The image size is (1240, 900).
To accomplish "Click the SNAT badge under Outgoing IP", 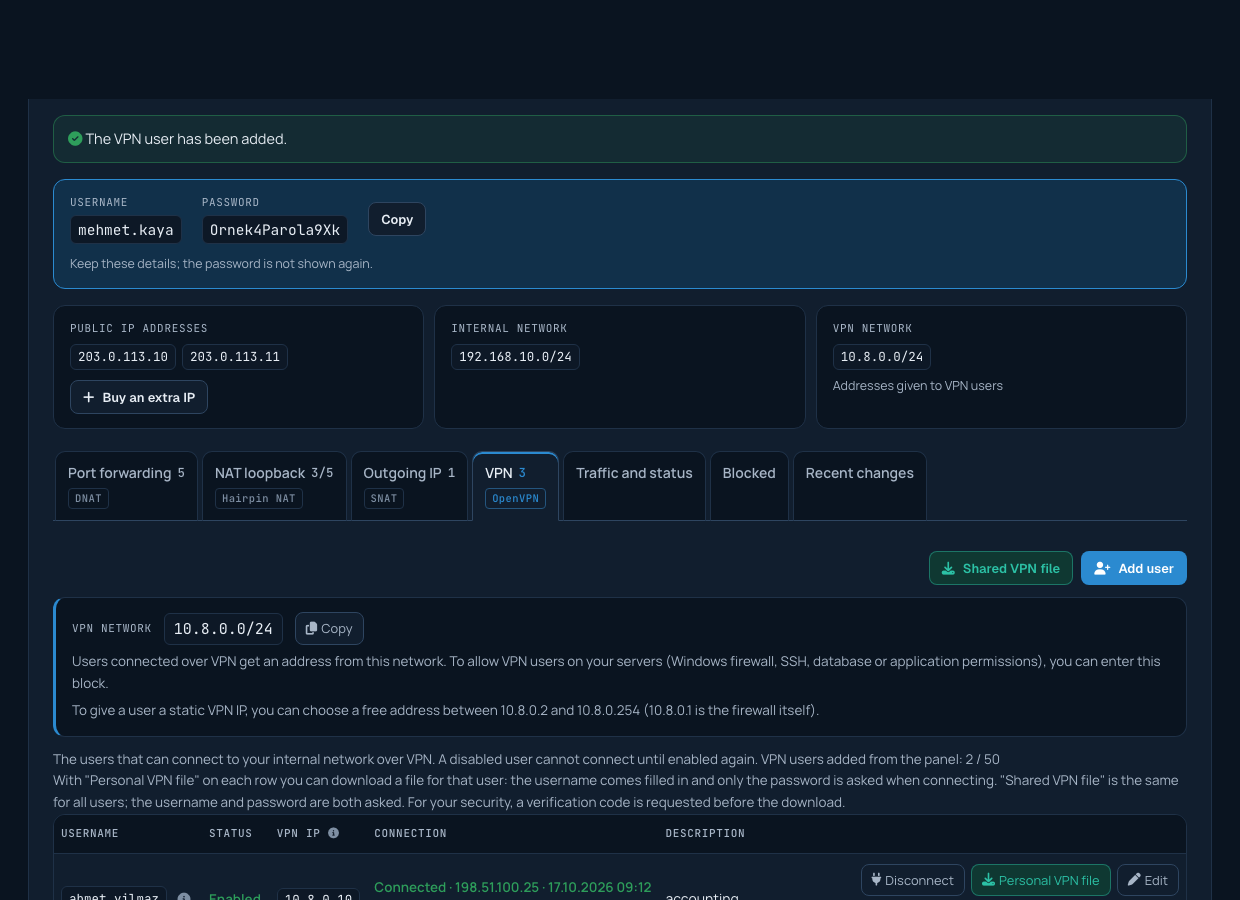I will [x=384, y=498].
